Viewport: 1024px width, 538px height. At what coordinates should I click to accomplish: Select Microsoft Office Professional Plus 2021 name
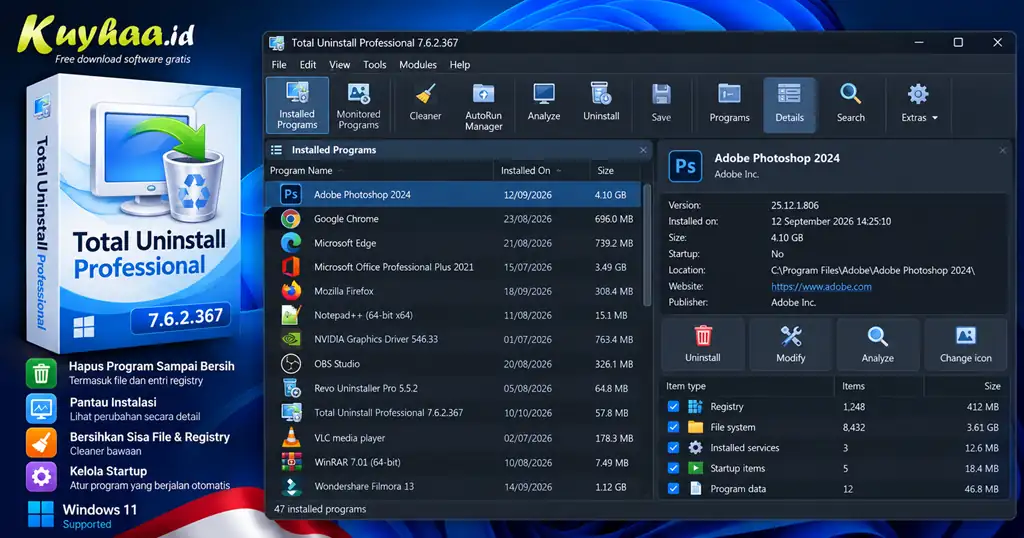(394, 267)
